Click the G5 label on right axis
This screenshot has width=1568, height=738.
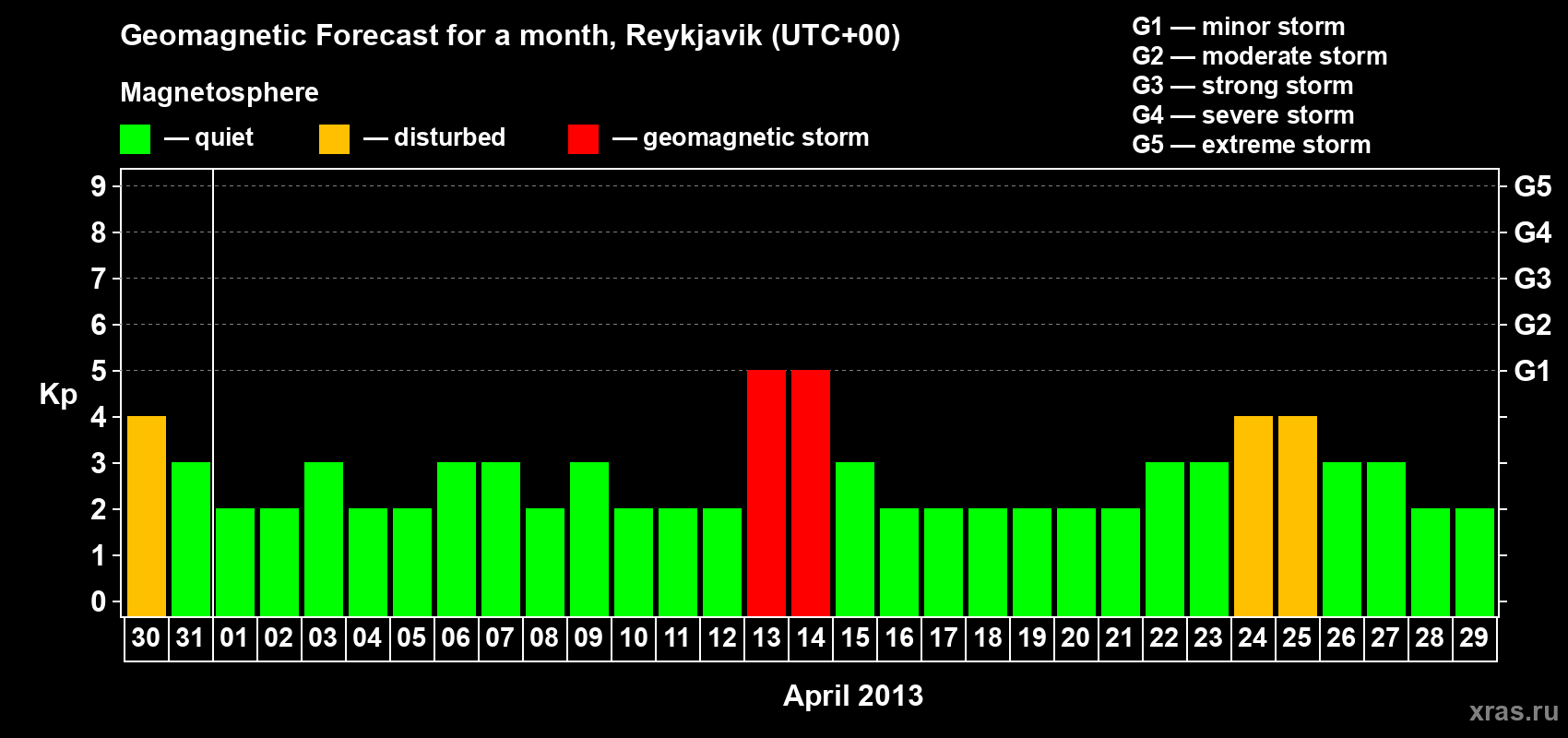(x=1533, y=186)
